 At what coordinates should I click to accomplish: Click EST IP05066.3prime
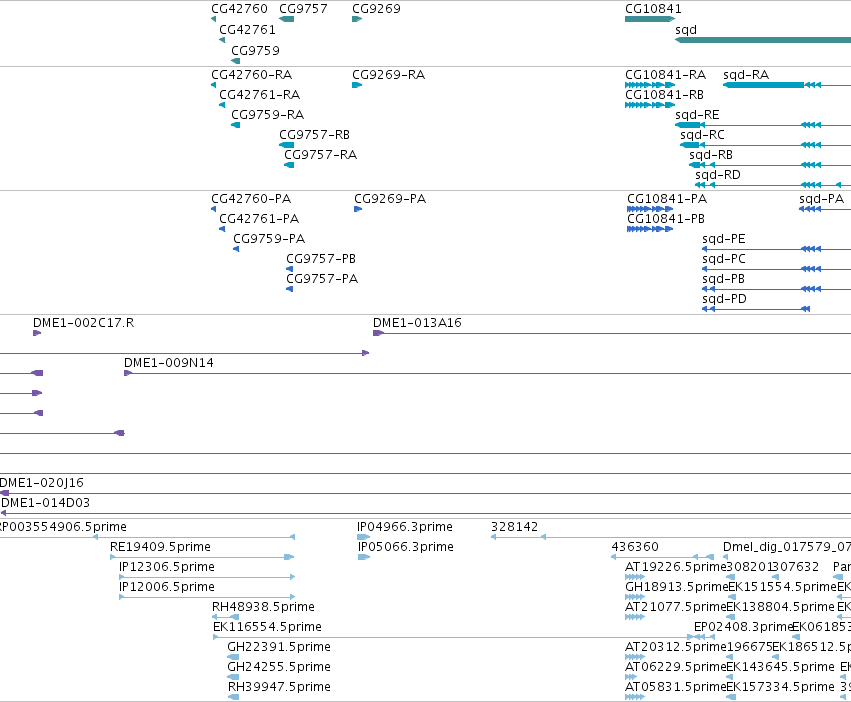(406, 547)
